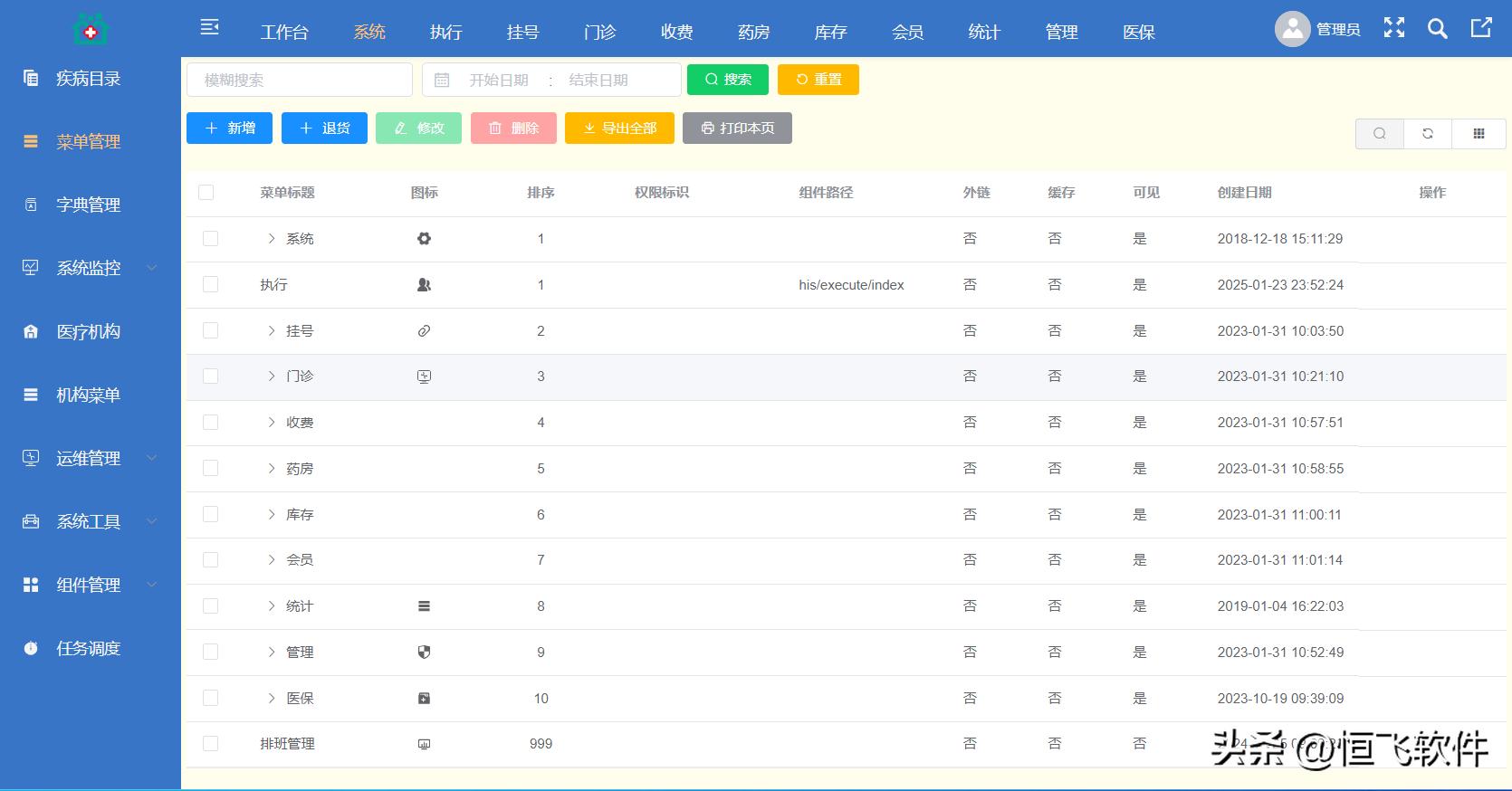Open the column settings grid icon
This screenshot has width=1512, height=791.
(x=1479, y=133)
